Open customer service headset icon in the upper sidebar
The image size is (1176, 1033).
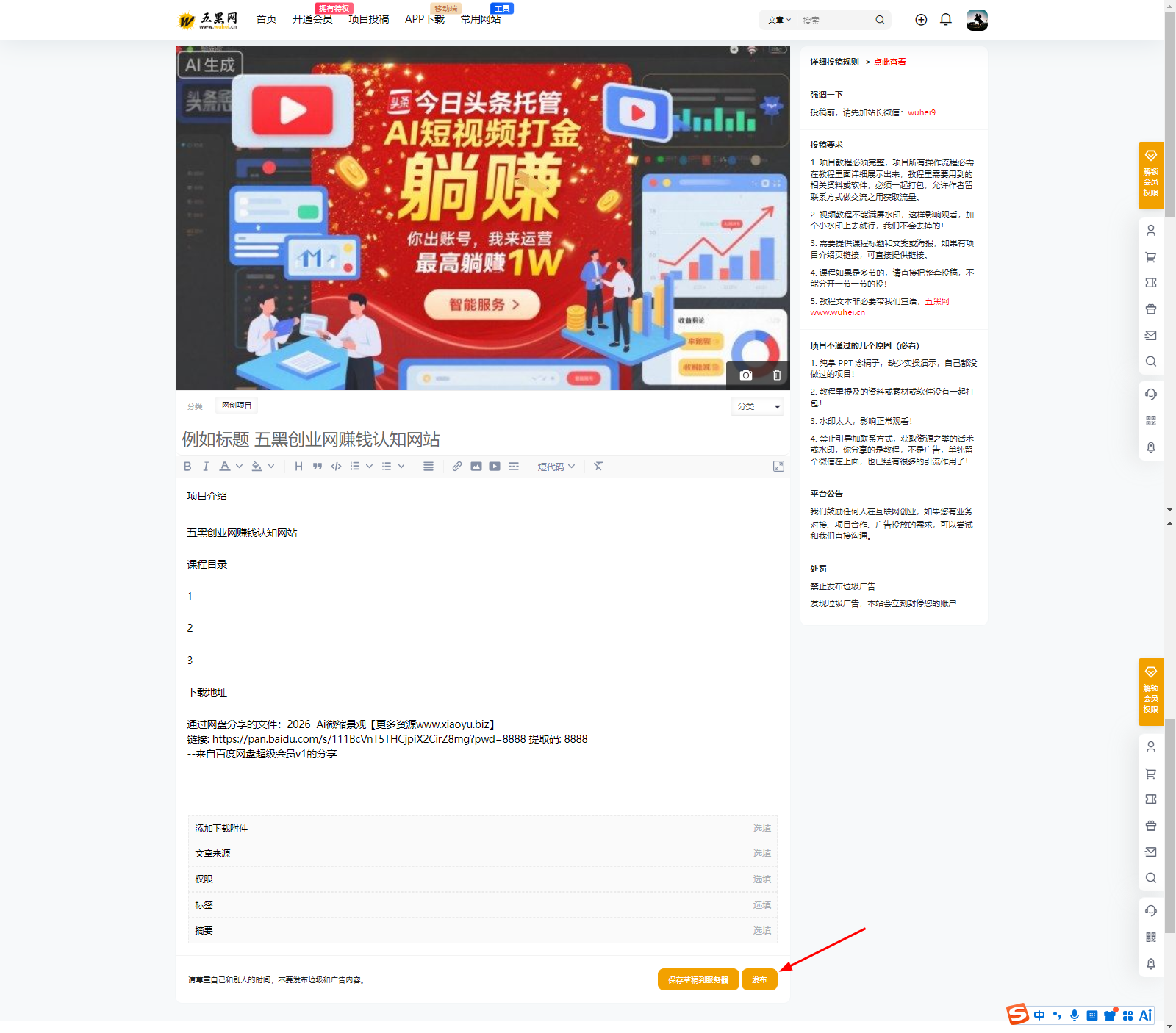click(x=1151, y=394)
